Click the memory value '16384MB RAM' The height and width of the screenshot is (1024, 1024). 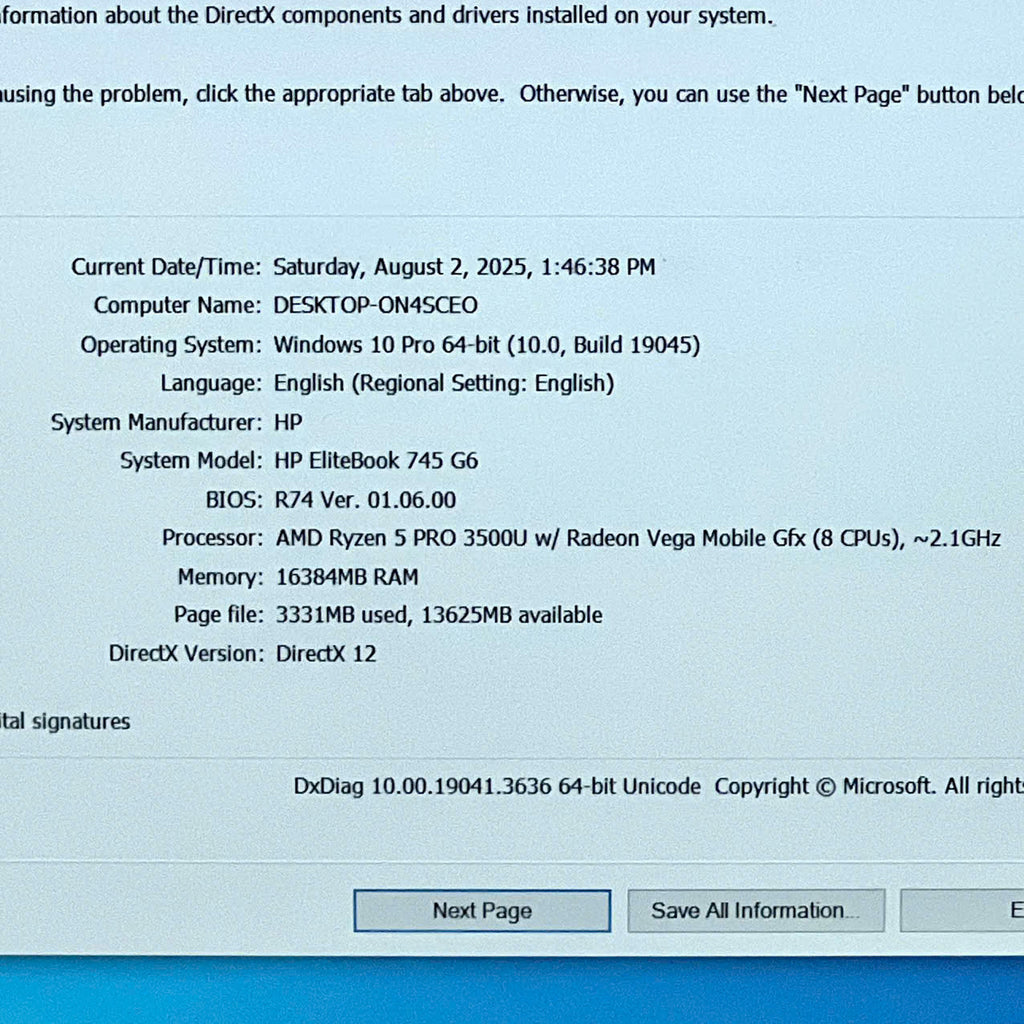(347, 577)
